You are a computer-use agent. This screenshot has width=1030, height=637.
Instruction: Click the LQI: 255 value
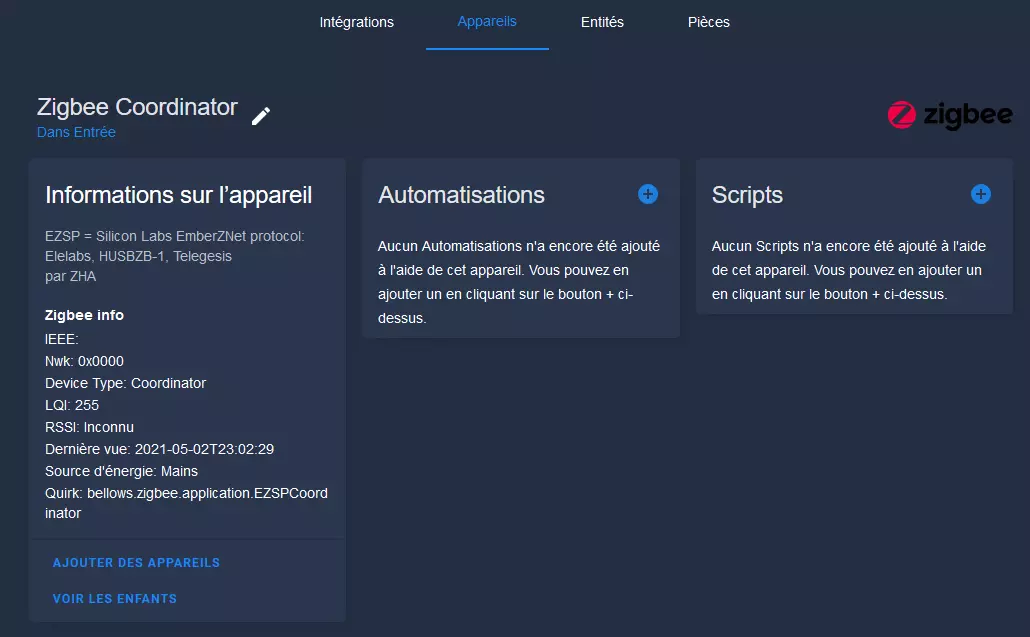[x=72, y=405]
